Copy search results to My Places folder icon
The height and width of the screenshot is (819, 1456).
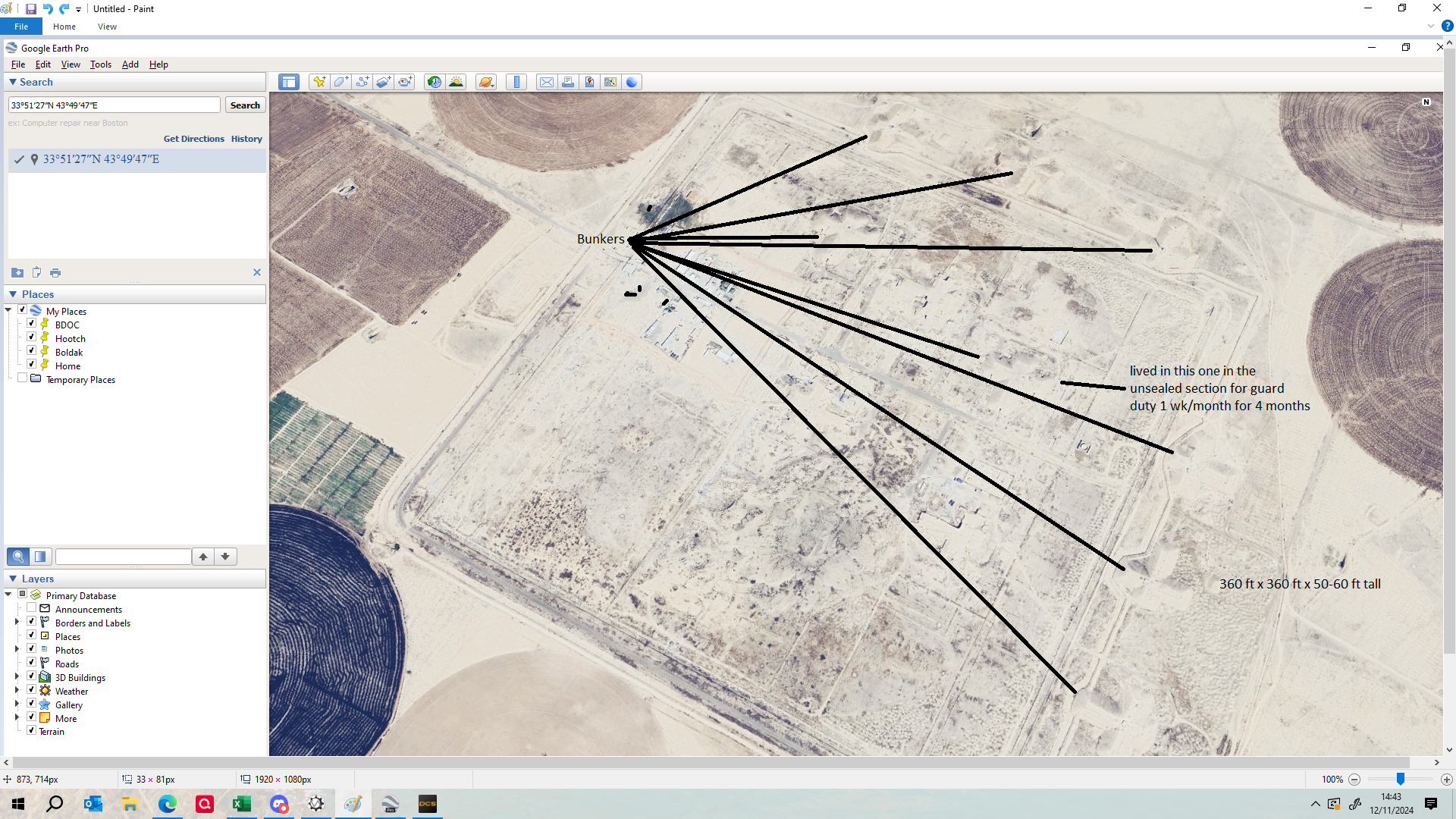[x=17, y=272]
